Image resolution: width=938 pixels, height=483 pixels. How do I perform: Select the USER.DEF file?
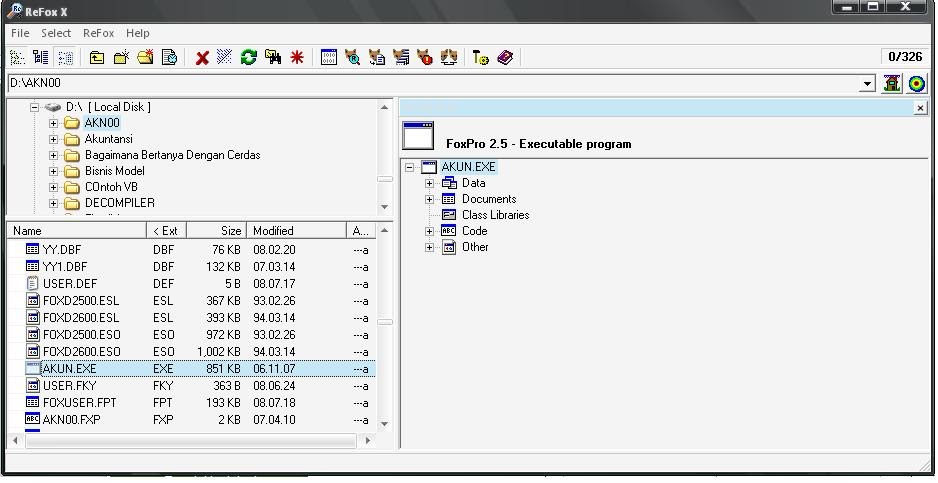[69, 284]
